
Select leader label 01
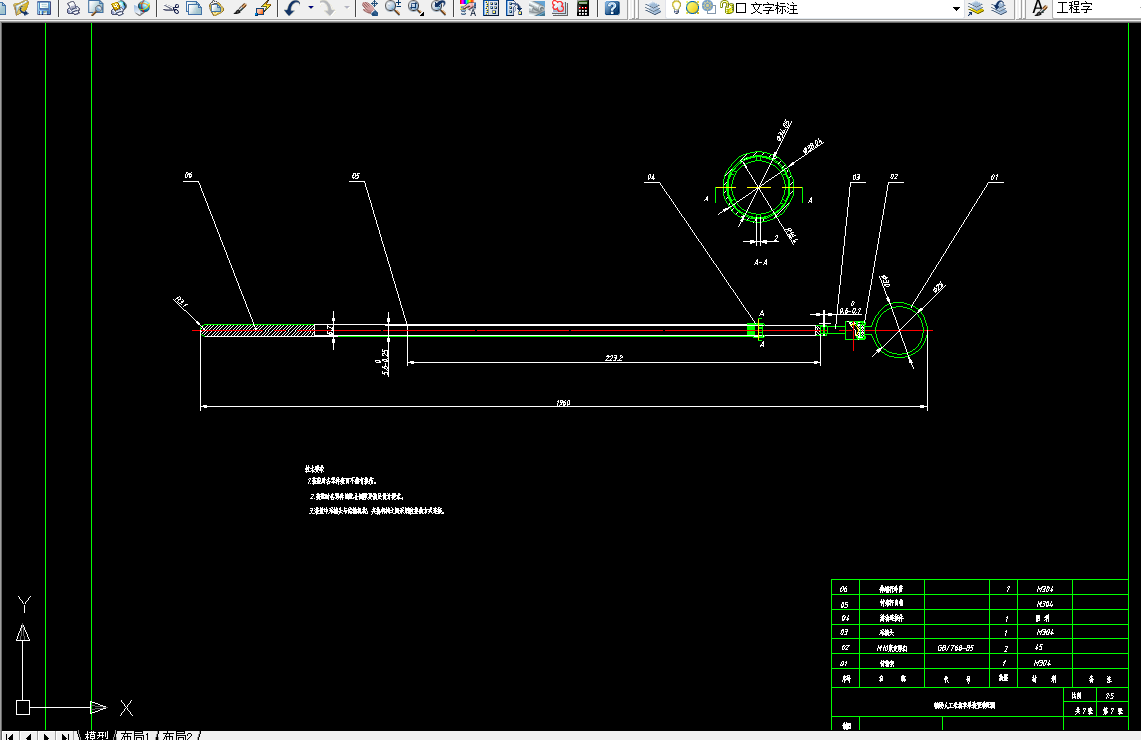coord(994,177)
